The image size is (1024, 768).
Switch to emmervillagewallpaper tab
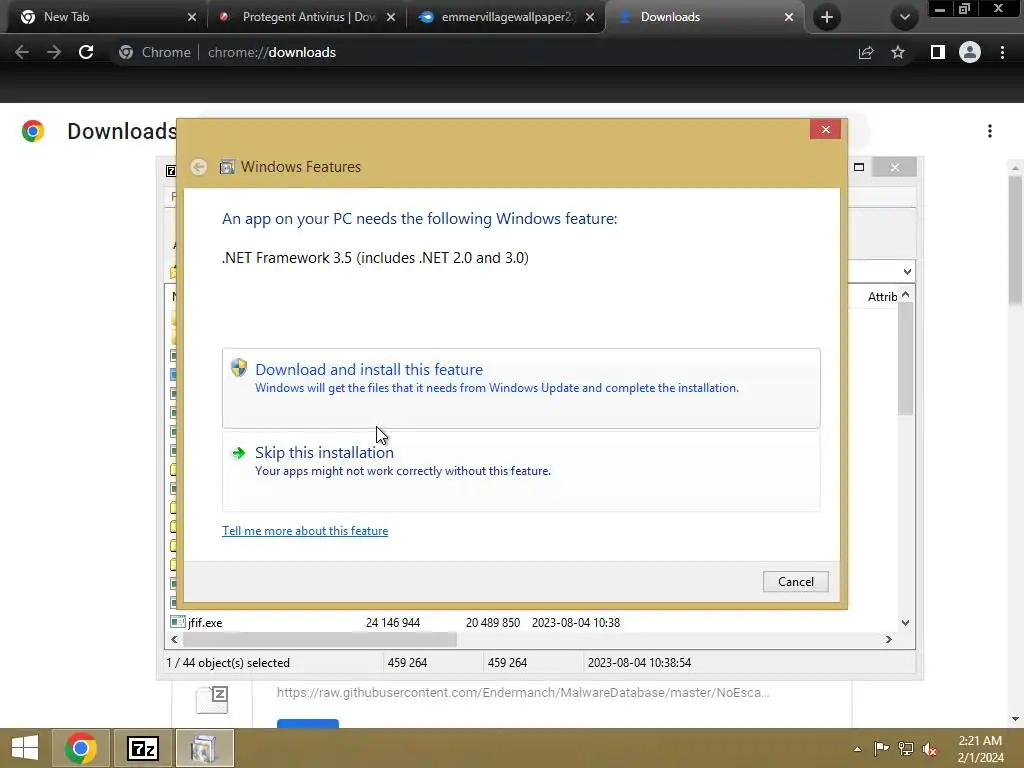click(507, 17)
